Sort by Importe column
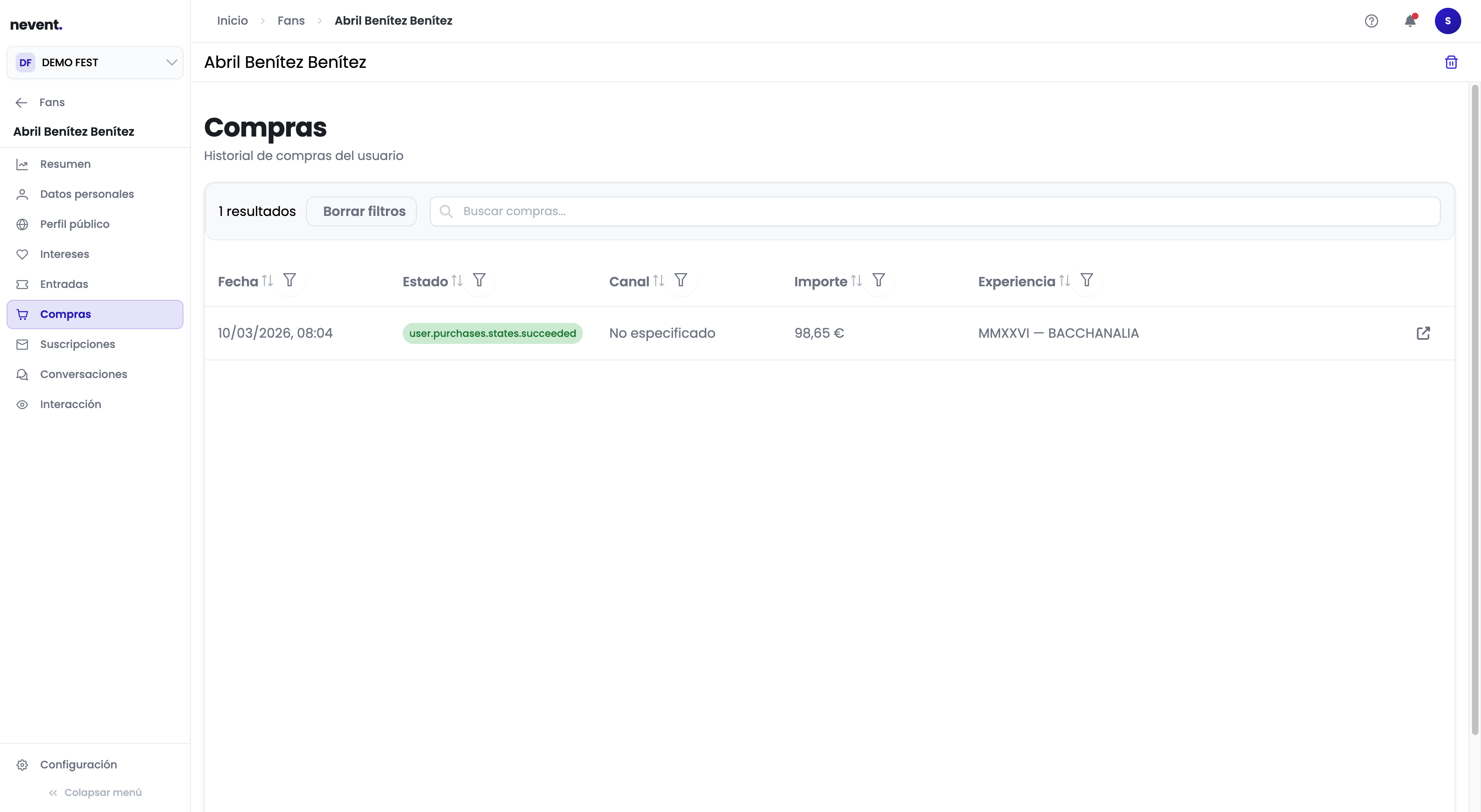This screenshot has width=1481, height=812. (857, 281)
